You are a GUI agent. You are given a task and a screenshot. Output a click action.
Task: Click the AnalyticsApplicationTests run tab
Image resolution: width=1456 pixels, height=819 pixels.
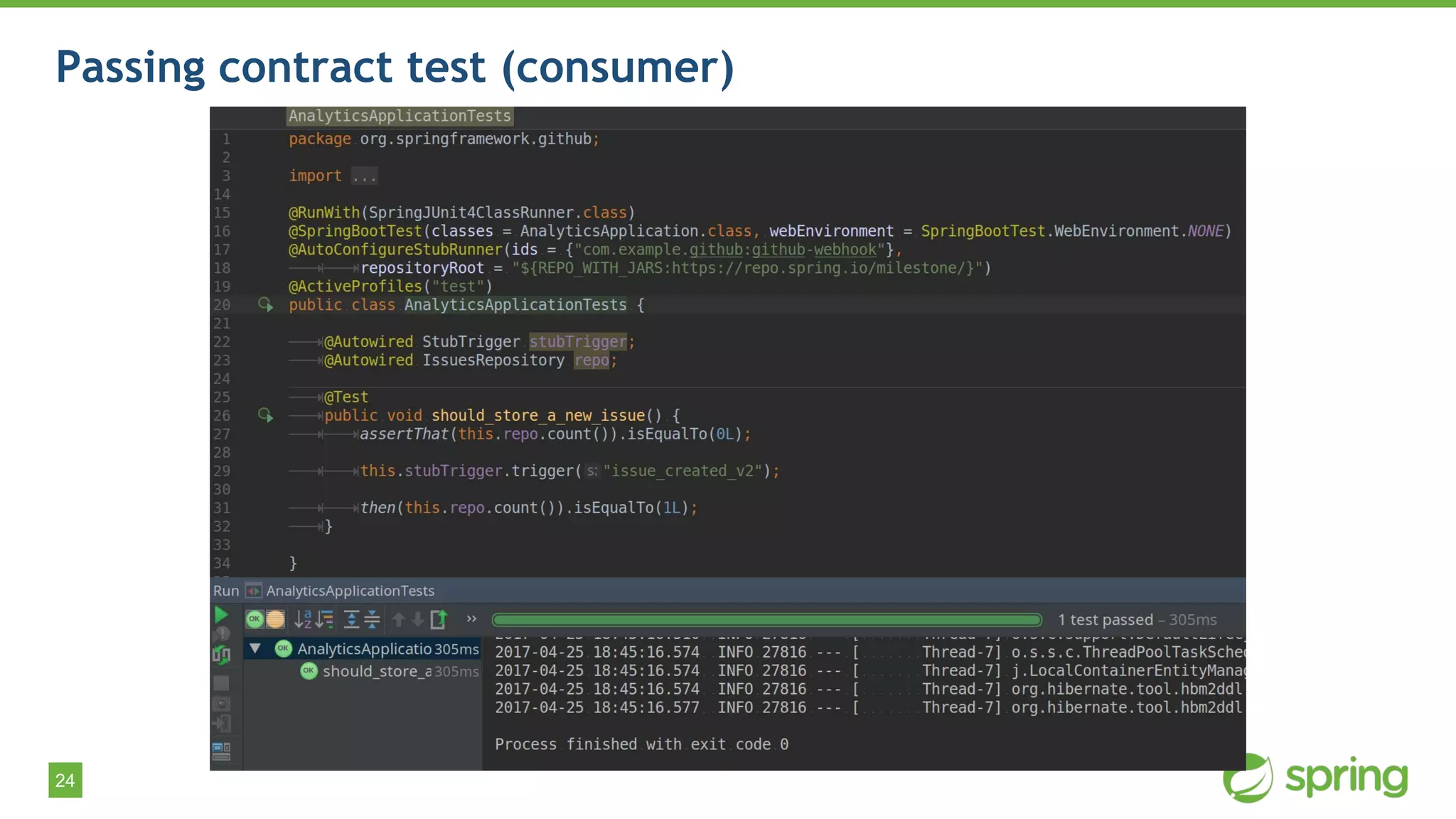350,591
